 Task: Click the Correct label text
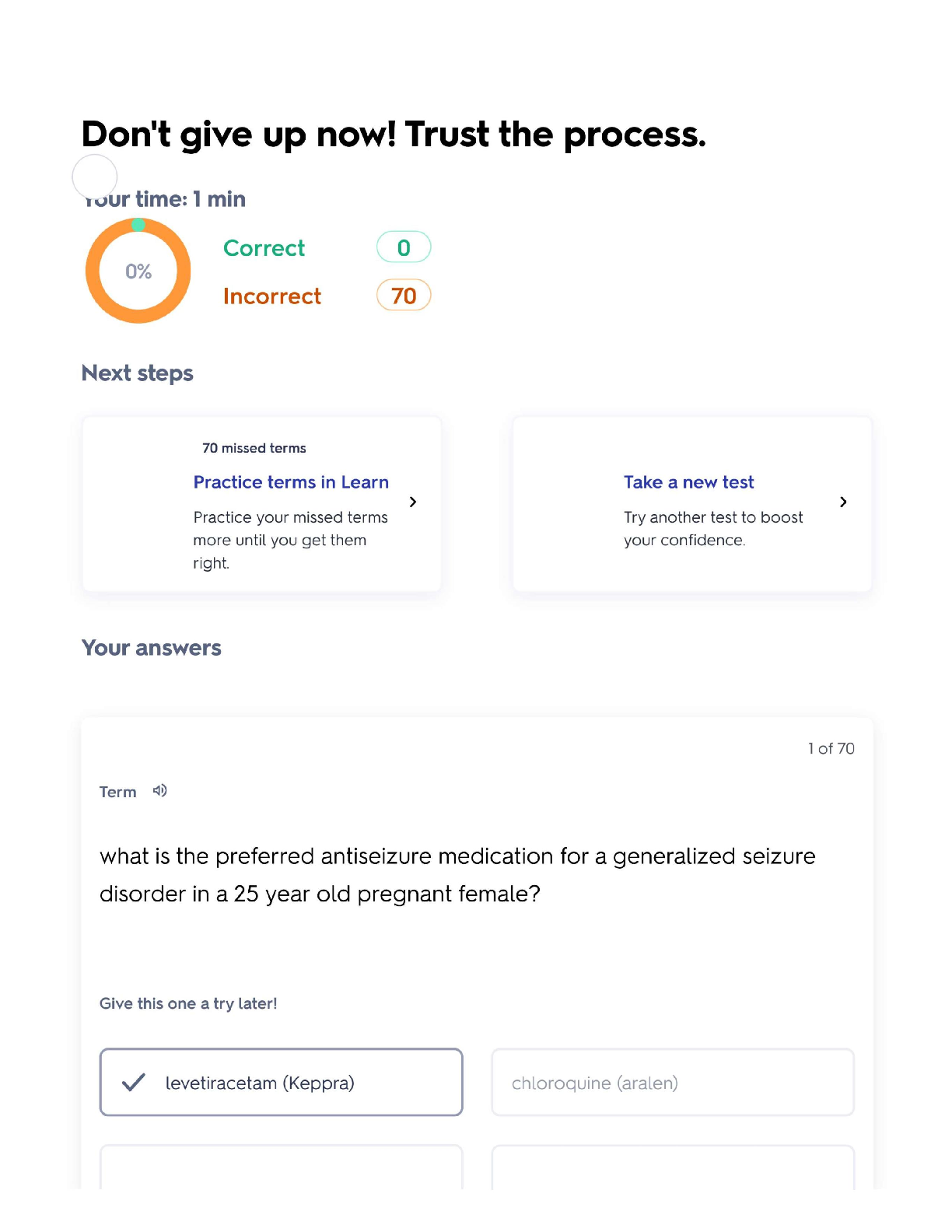[264, 248]
